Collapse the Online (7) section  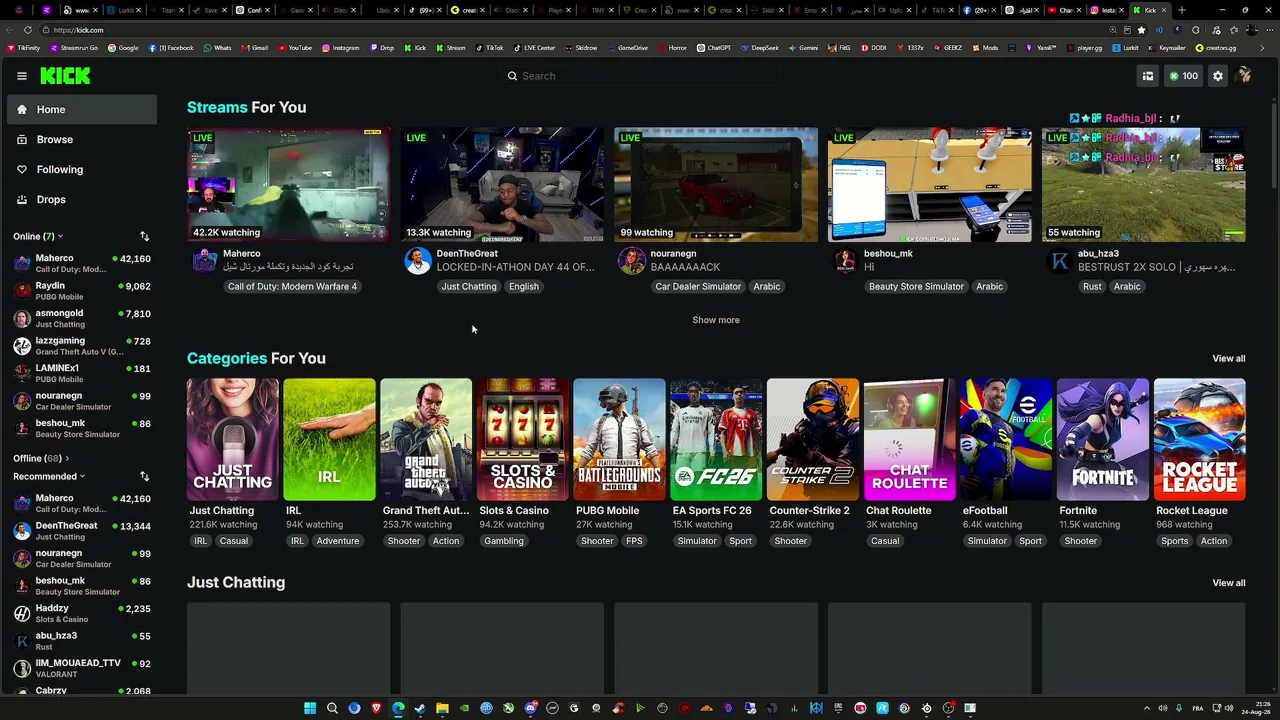pos(38,236)
